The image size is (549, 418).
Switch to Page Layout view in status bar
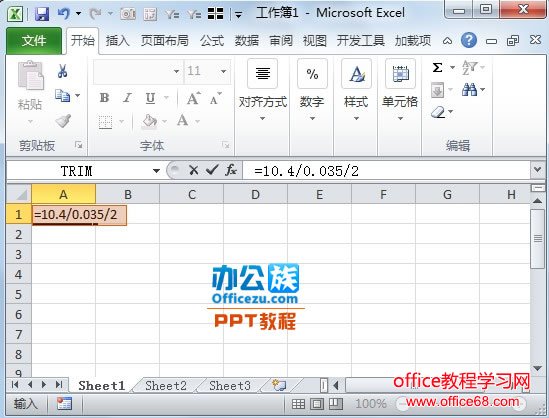pyautogui.click(x=317, y=404)
